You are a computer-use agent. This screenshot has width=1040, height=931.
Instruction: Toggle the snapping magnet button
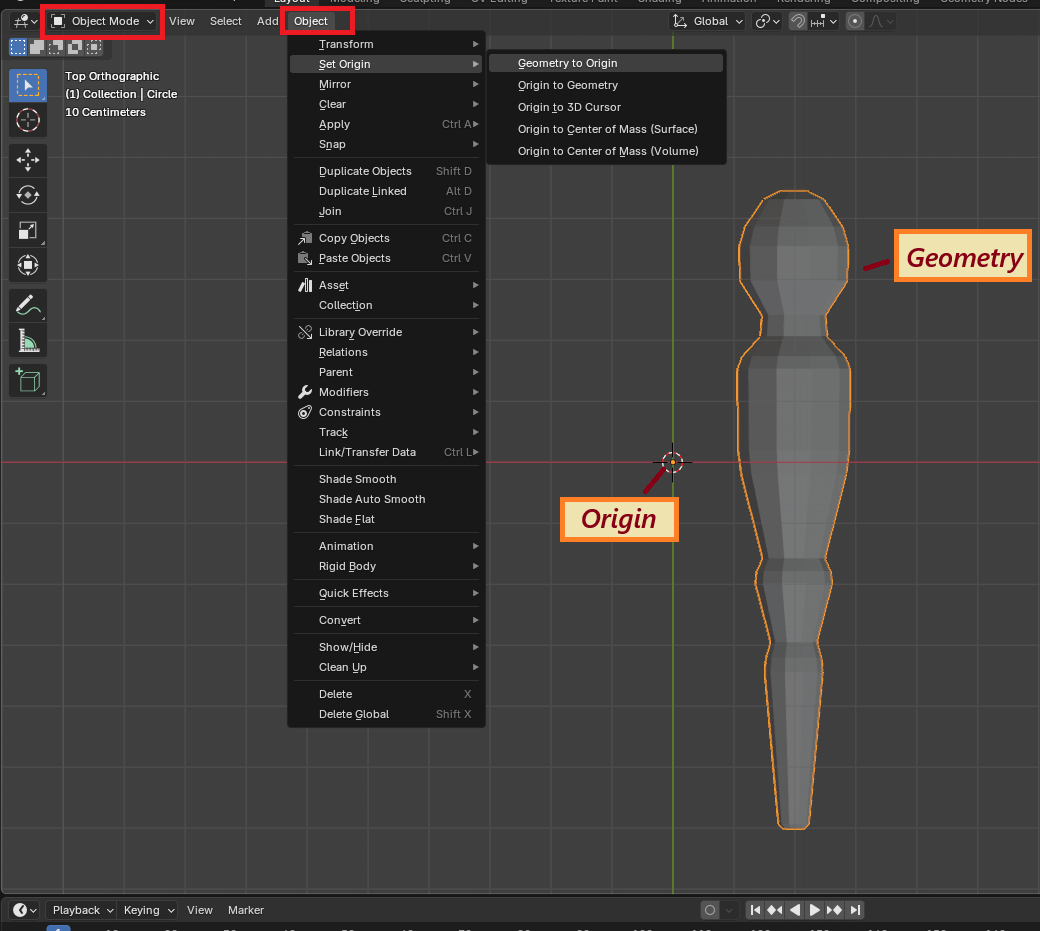[x=798, y=21]
